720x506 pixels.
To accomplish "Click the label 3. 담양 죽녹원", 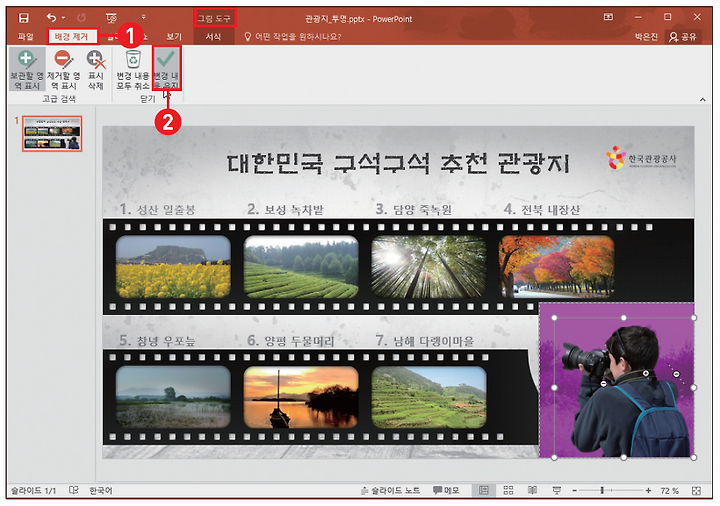I will point(413,209).
